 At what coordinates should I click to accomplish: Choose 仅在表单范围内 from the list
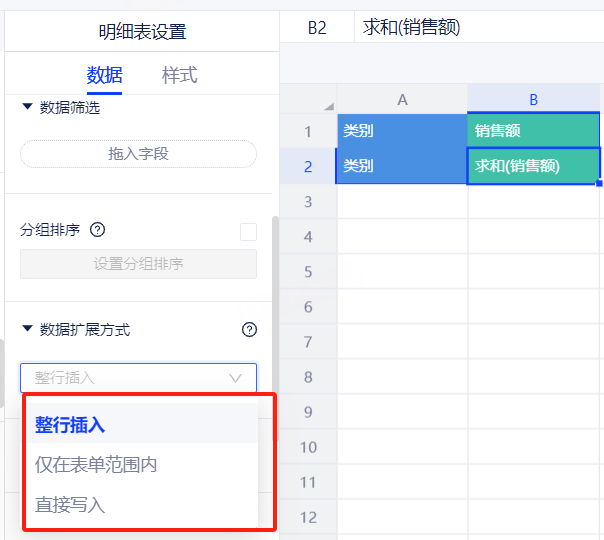tap(96, 465)
